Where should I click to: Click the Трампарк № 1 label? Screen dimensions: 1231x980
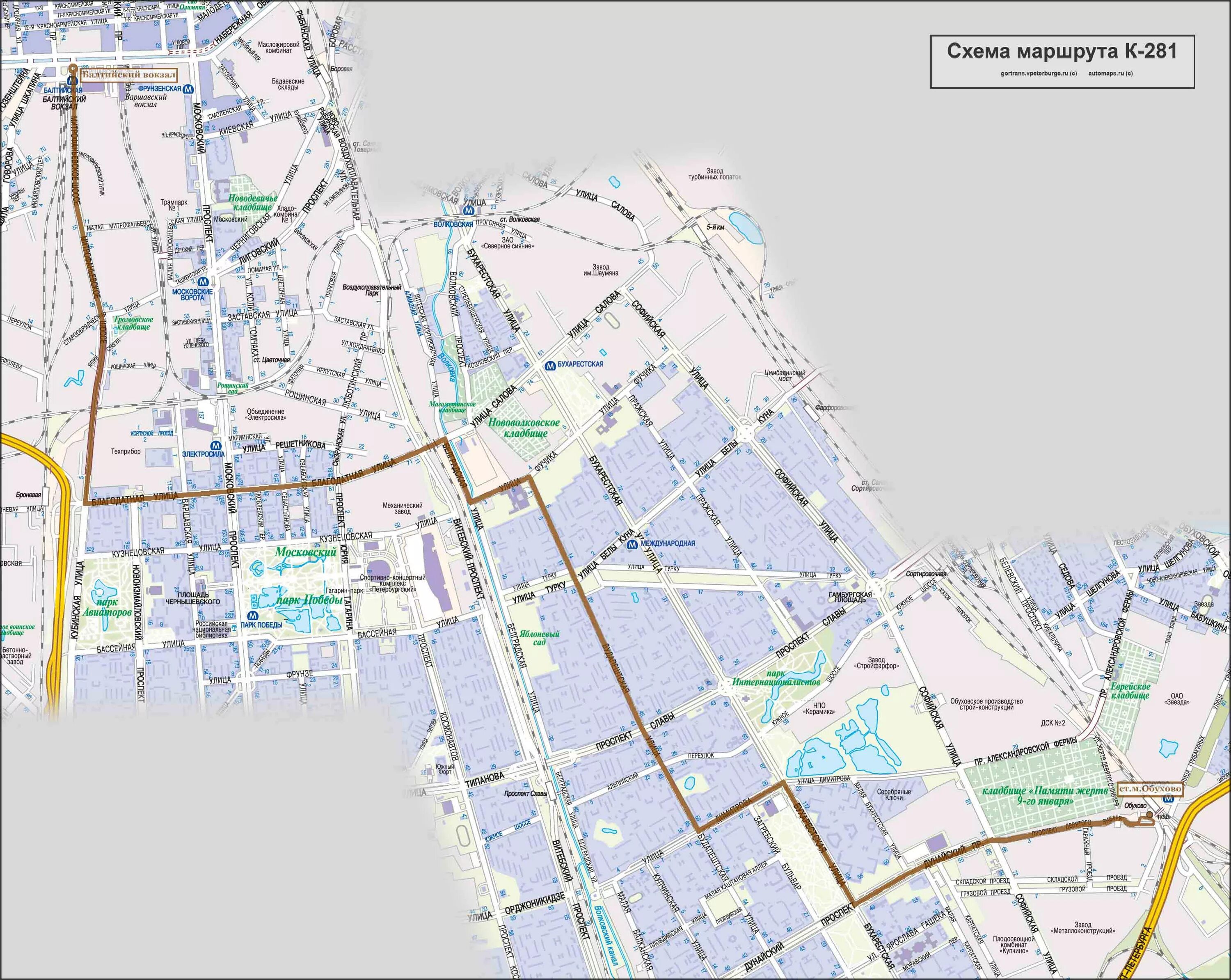coord(174,205)
